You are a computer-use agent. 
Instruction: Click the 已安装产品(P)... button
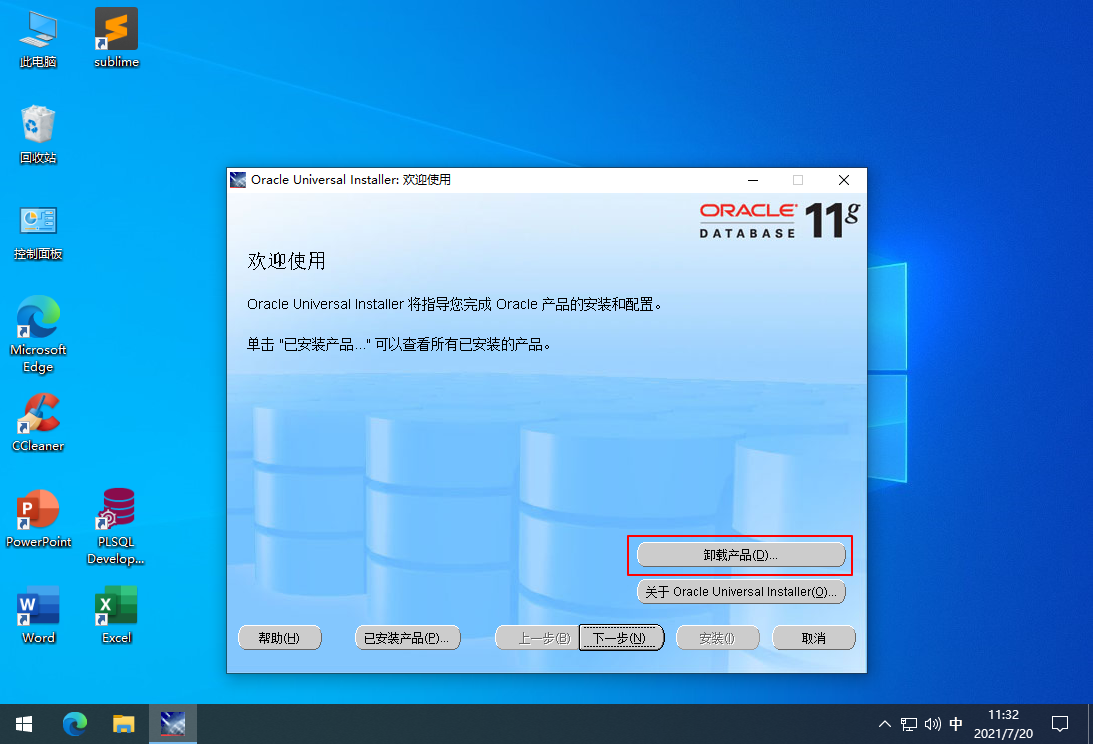[408, 638]
